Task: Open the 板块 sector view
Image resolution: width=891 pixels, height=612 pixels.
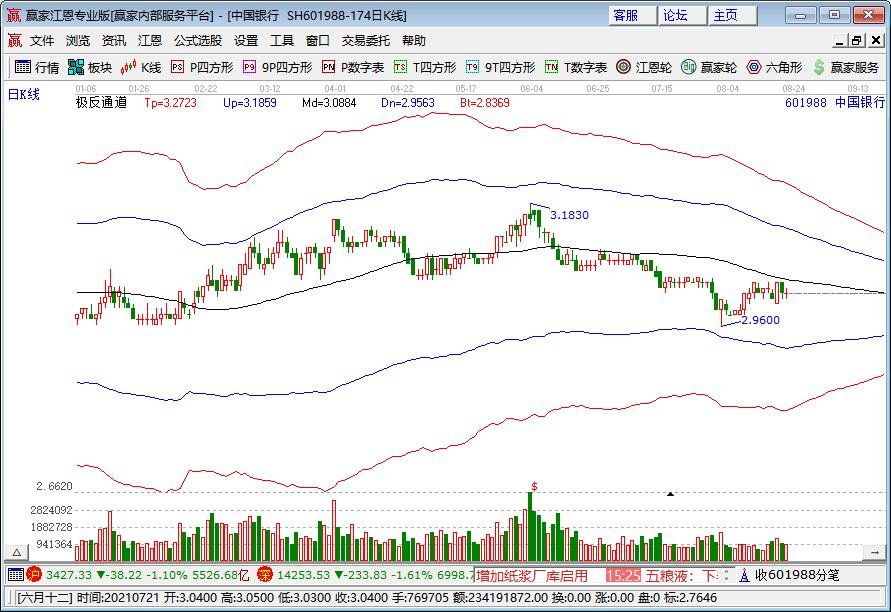Action: [90, 67]
